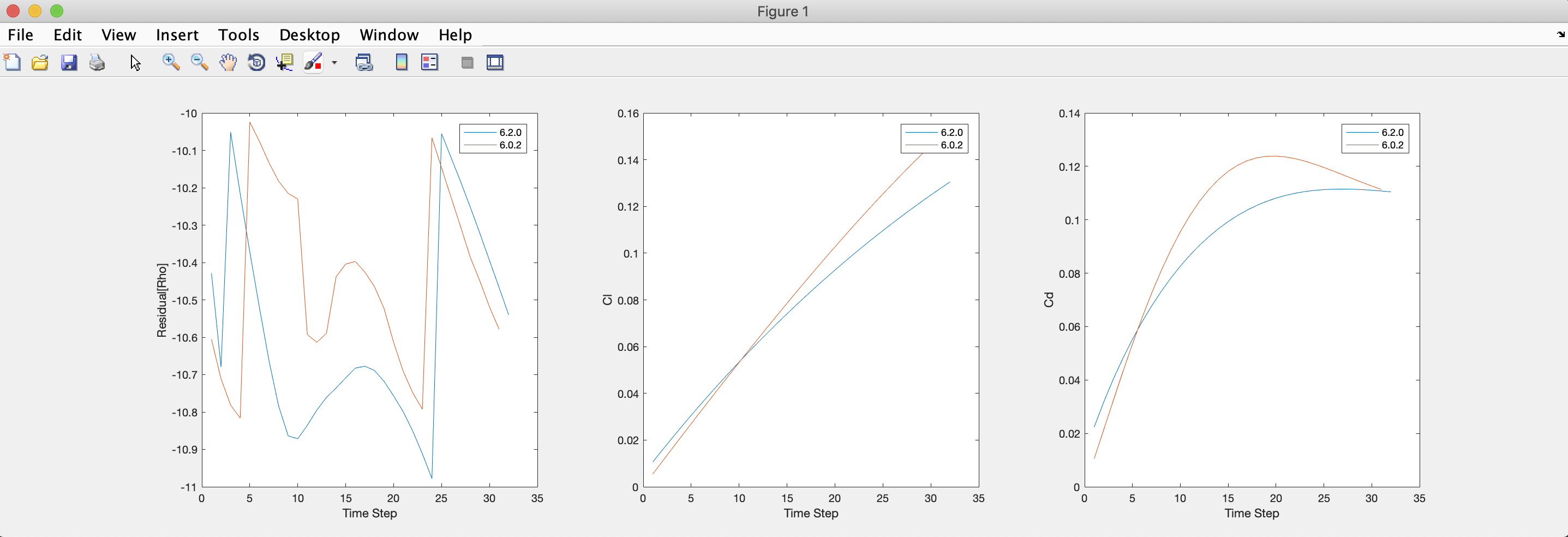Viewport: 1568px width, 537px height.
Task: Print the figure with the printer icon
Action: [x=98, y=62]
